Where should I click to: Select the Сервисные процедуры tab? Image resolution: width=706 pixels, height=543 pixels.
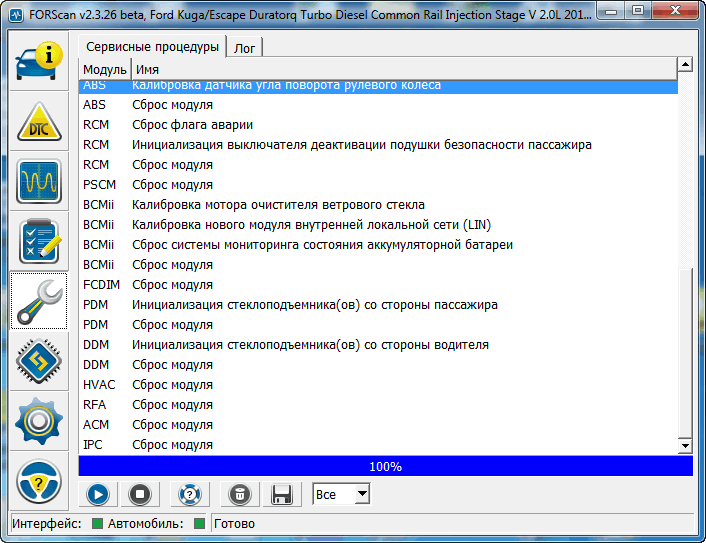tap(152, 47)
